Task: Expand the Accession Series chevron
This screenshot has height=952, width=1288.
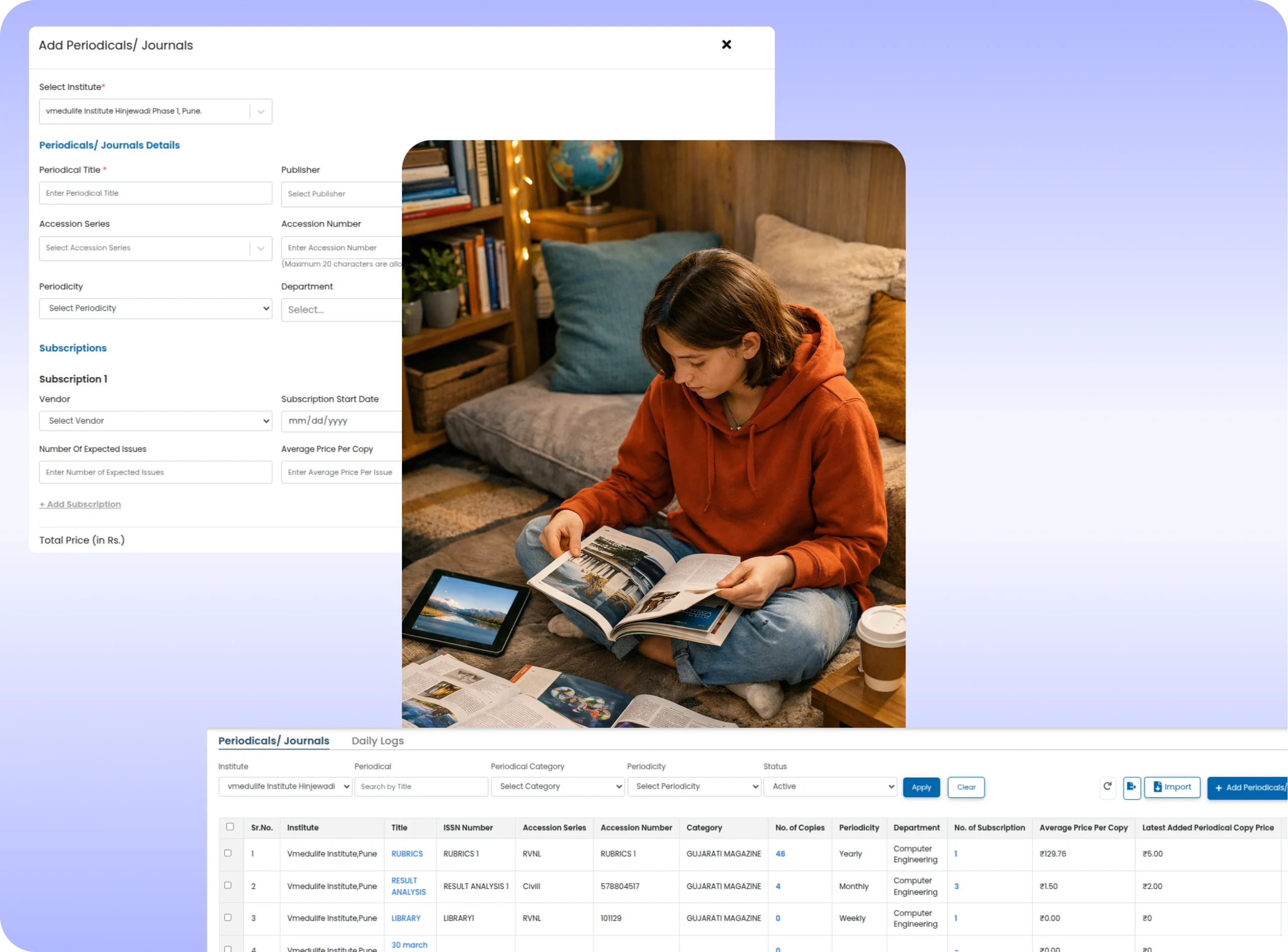Action: pos(261,248)
